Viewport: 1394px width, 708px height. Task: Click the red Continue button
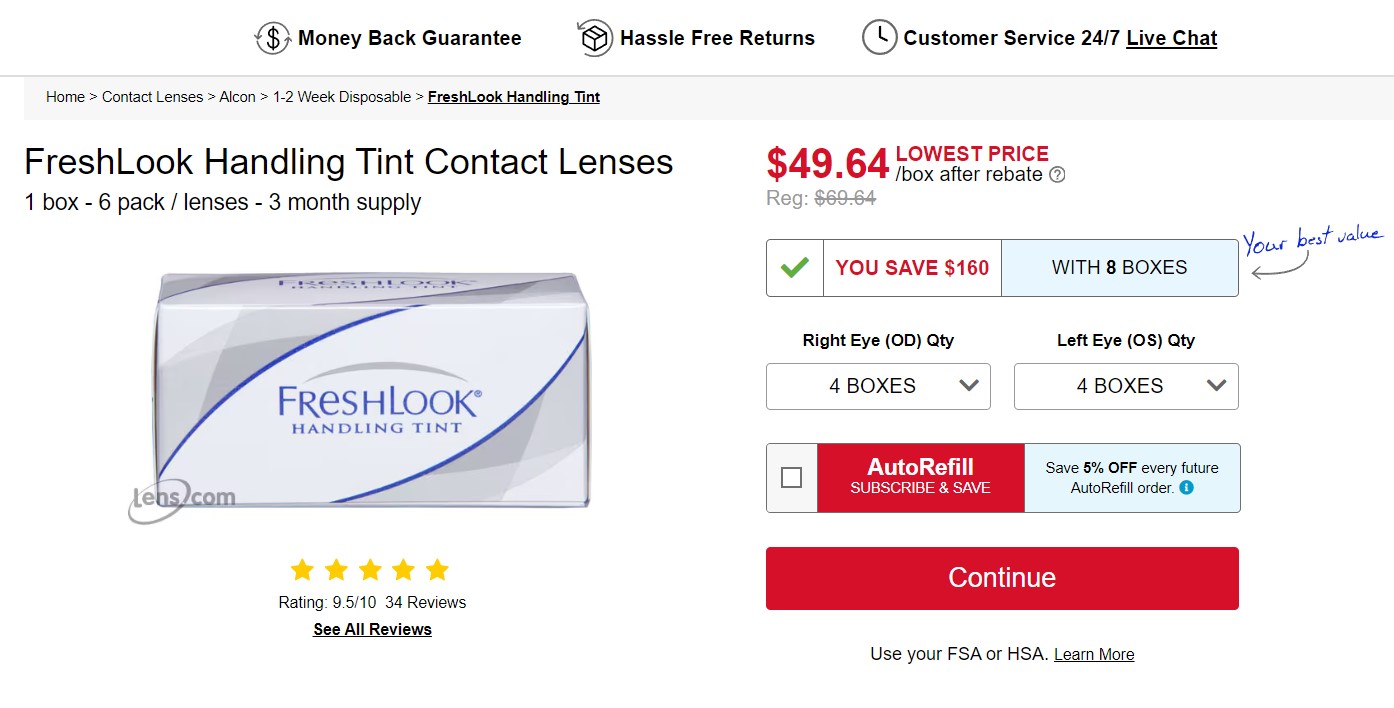click(x=1002, y=578)
